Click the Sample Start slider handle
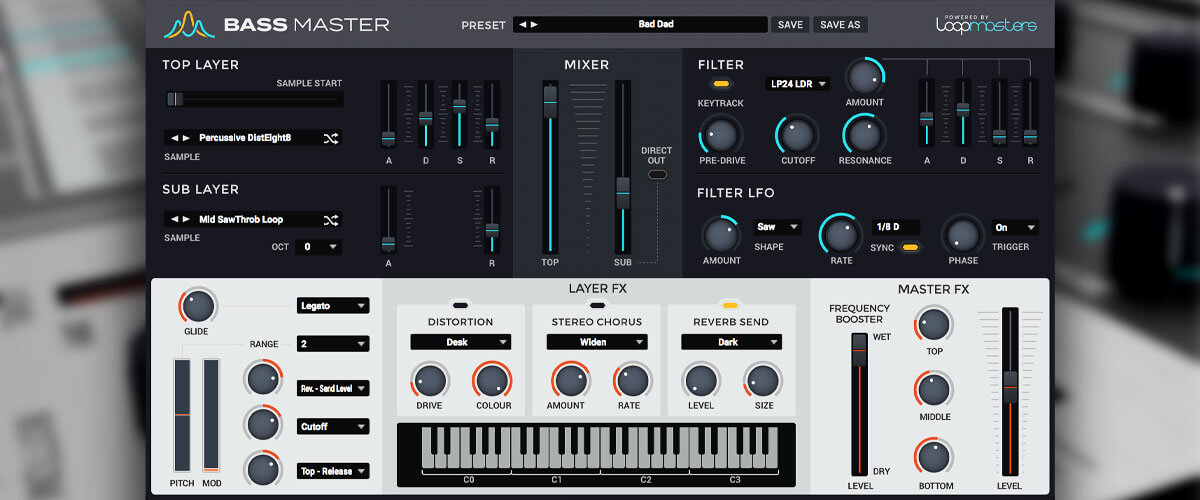1200x500 pixels. (174, 99)
